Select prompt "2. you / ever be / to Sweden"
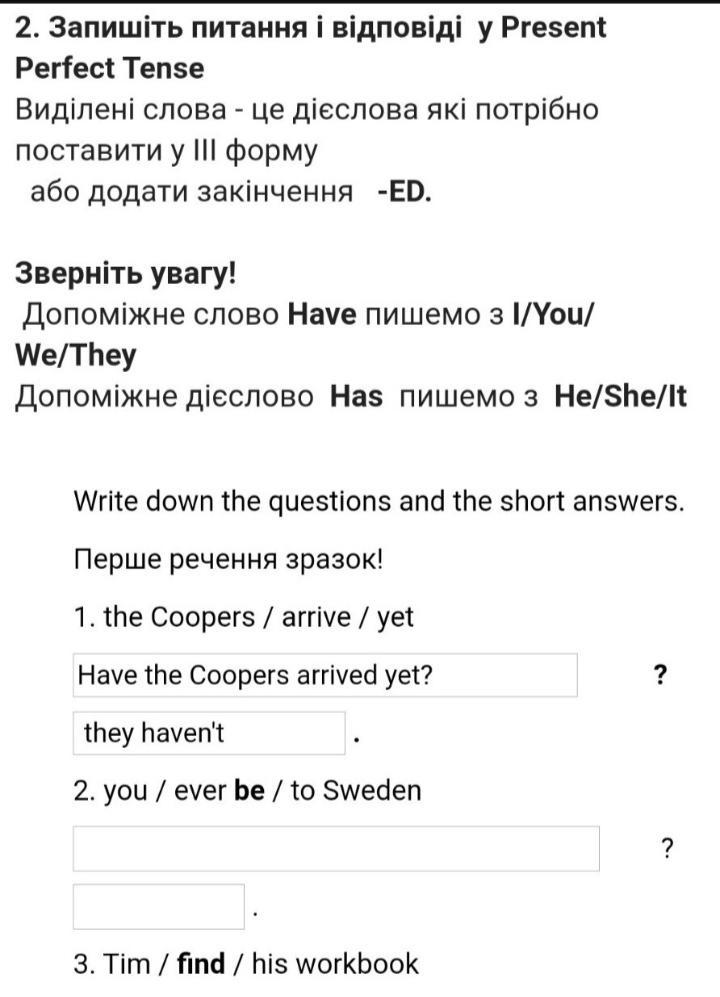720x997 pixels. pyautogui.click(x=247, y=791)
